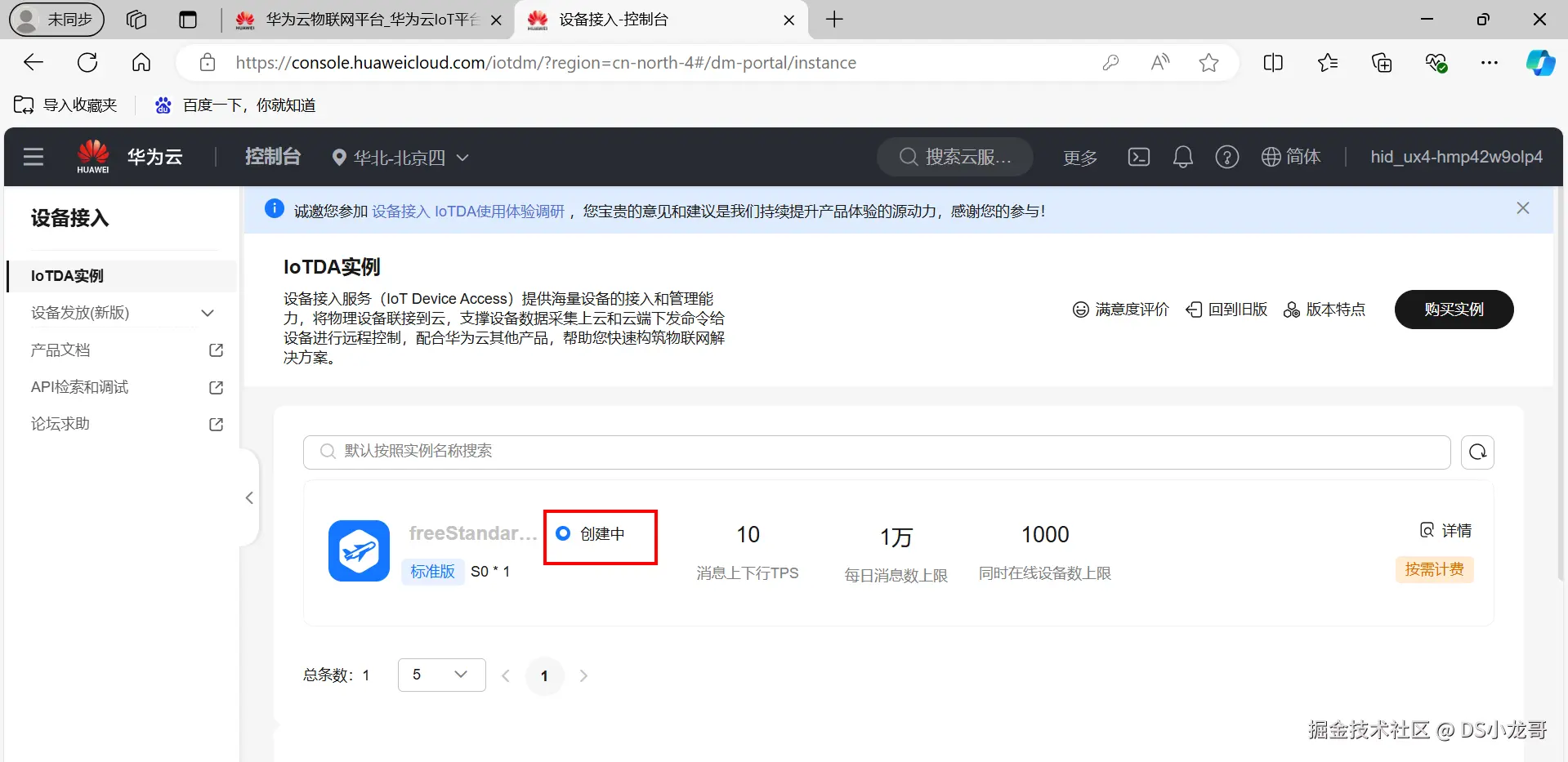Click the 搜索云服务 search box
The width and height of the screenshot is (1568, 762).
pyautogui.click(x=955, y=157)
